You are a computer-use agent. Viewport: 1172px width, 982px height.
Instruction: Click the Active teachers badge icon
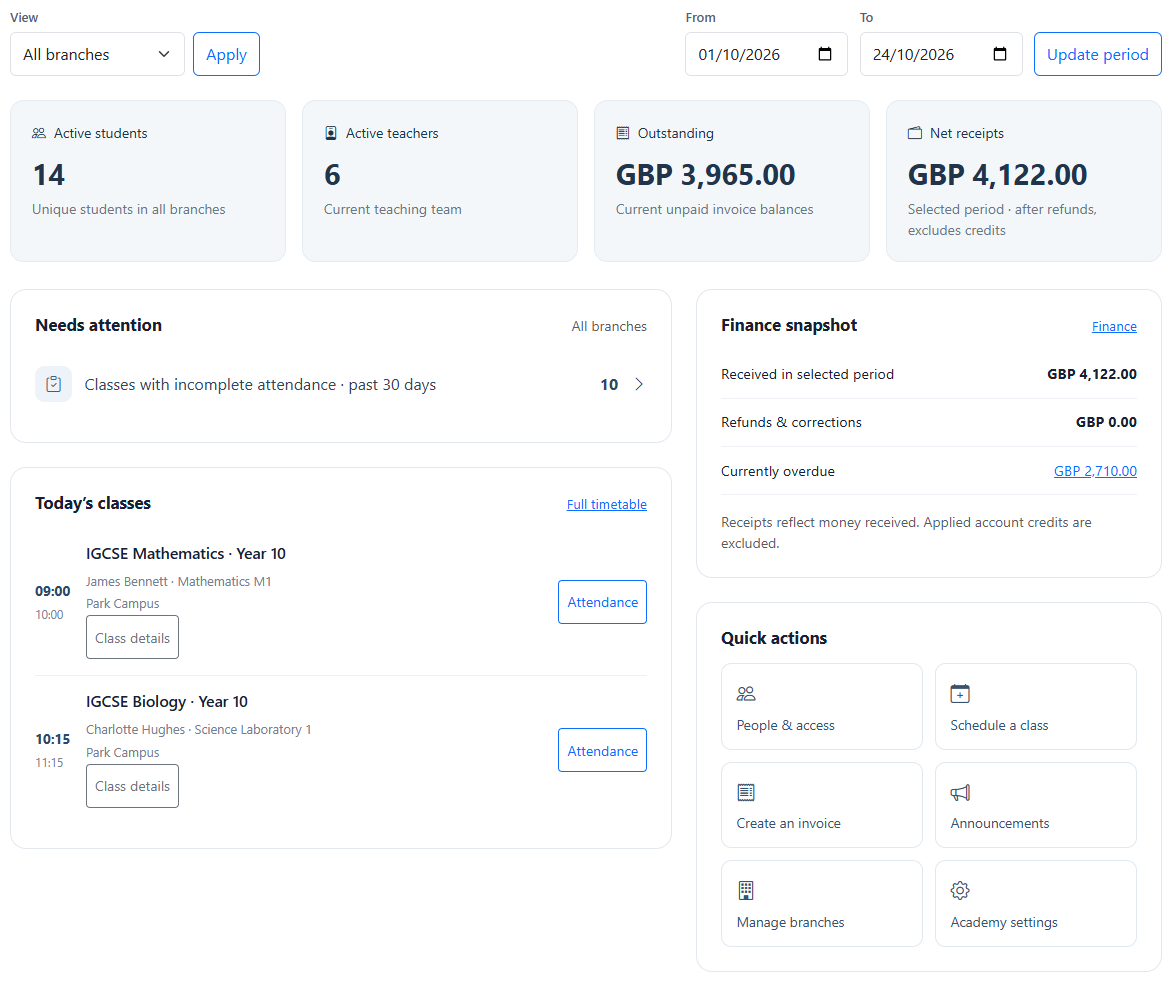tap(331, 133)
